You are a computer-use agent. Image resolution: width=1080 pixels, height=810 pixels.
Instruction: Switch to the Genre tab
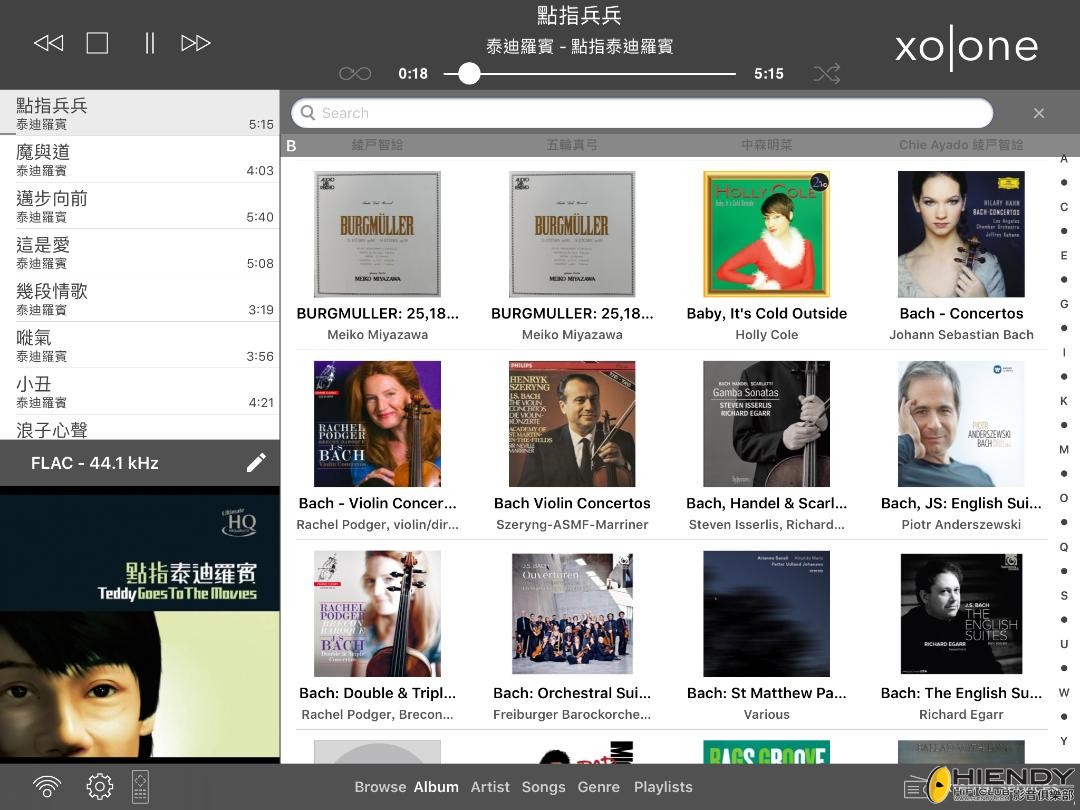click(599, 787)
